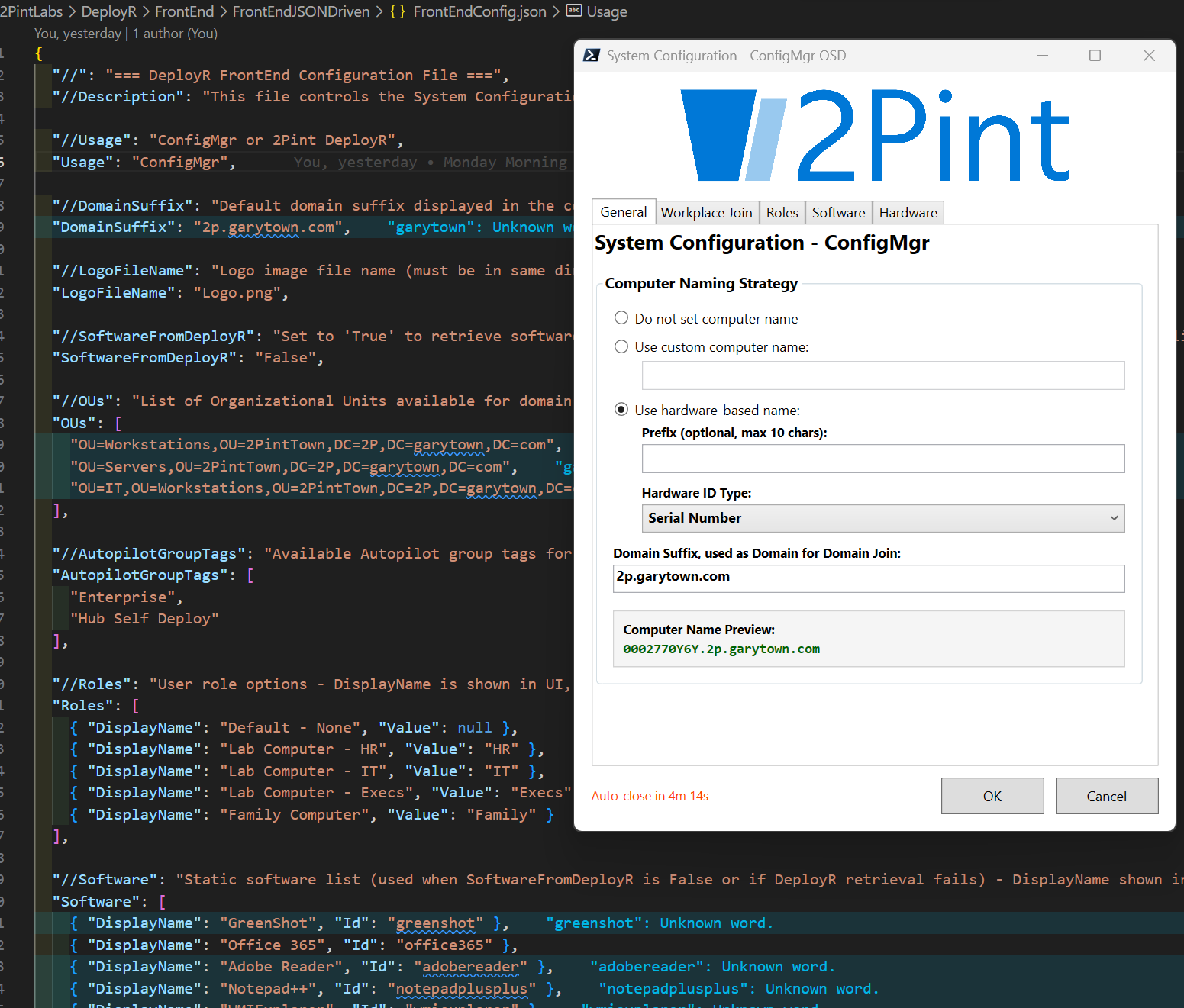
Task: Open the Software tab
Action: (838, 213)
